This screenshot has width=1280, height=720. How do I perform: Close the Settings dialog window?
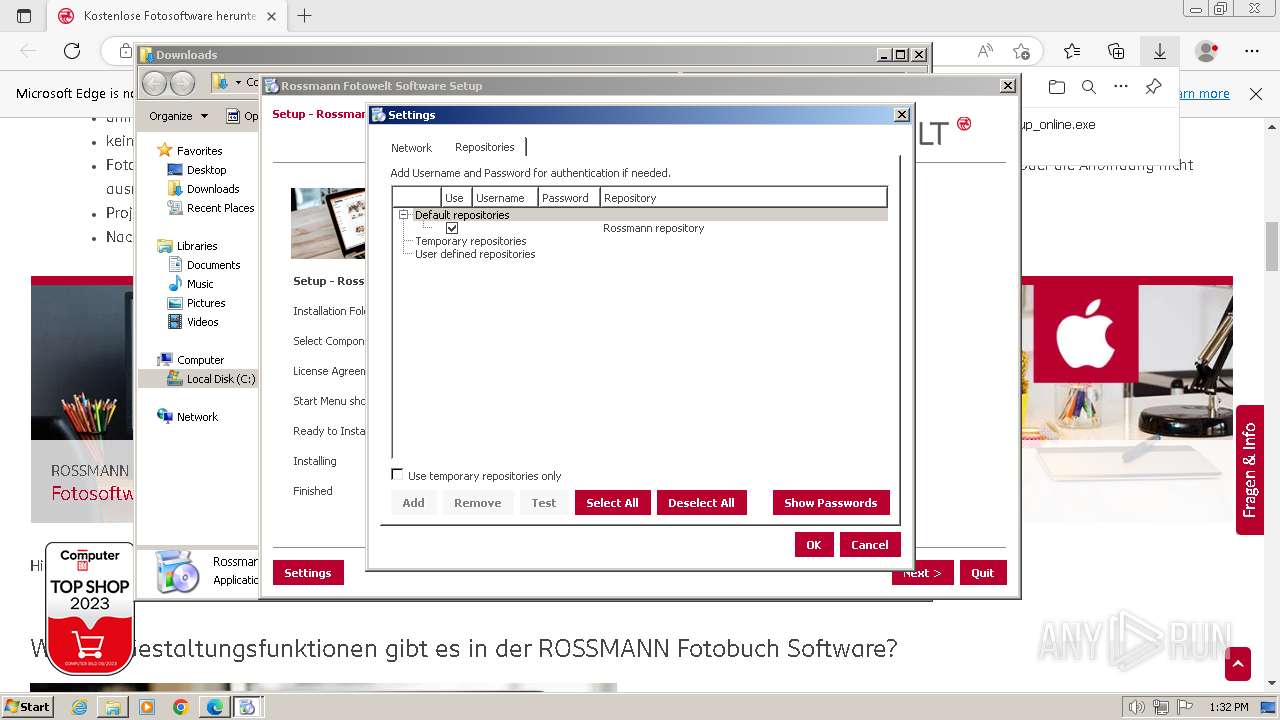[x=900, y=115]
